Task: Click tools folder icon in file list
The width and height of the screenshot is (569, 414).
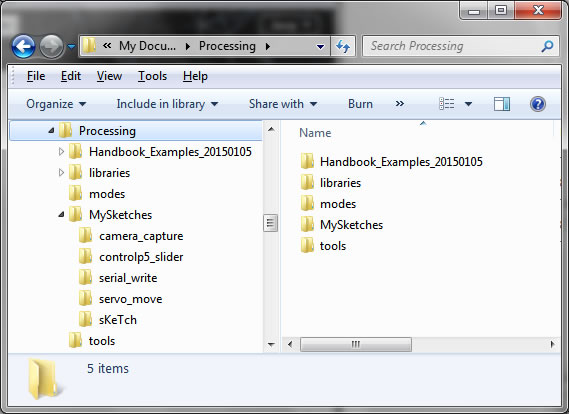Action: click(307, 245)
